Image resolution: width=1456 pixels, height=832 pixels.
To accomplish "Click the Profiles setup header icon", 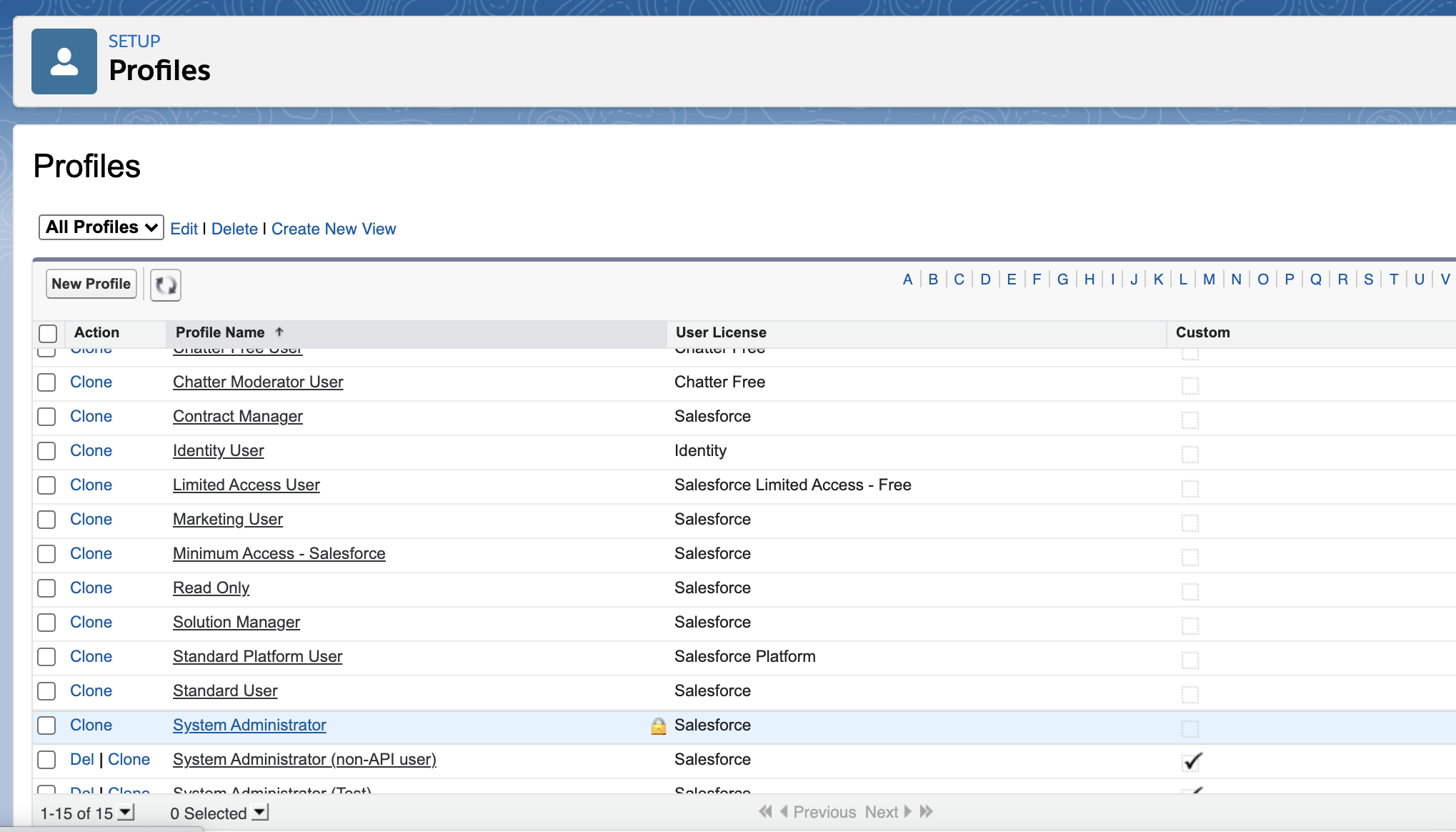I will coord(64,61).
